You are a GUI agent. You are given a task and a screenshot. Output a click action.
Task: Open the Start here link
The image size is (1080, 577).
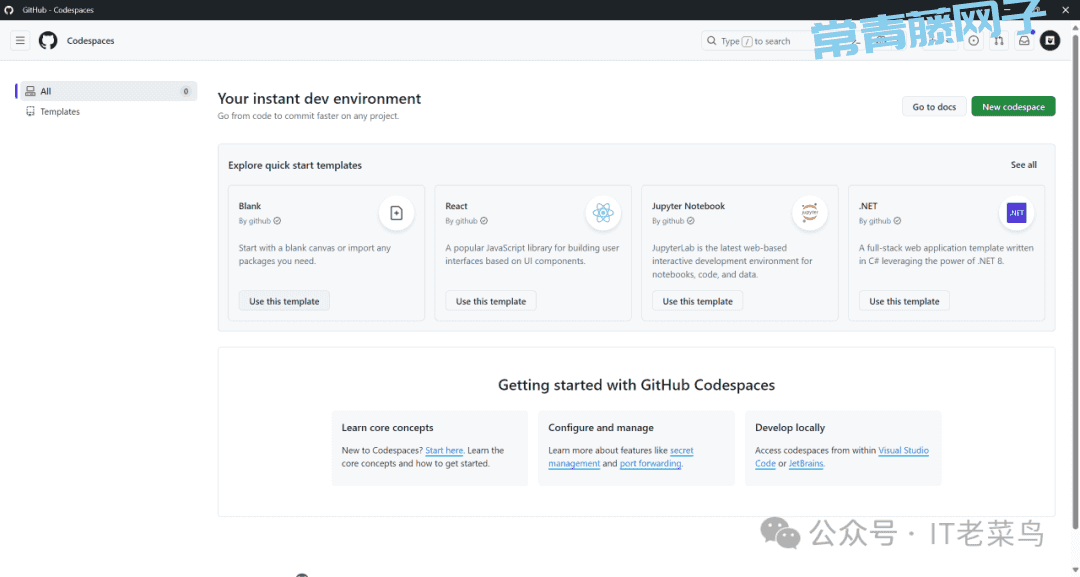[444, 450]
